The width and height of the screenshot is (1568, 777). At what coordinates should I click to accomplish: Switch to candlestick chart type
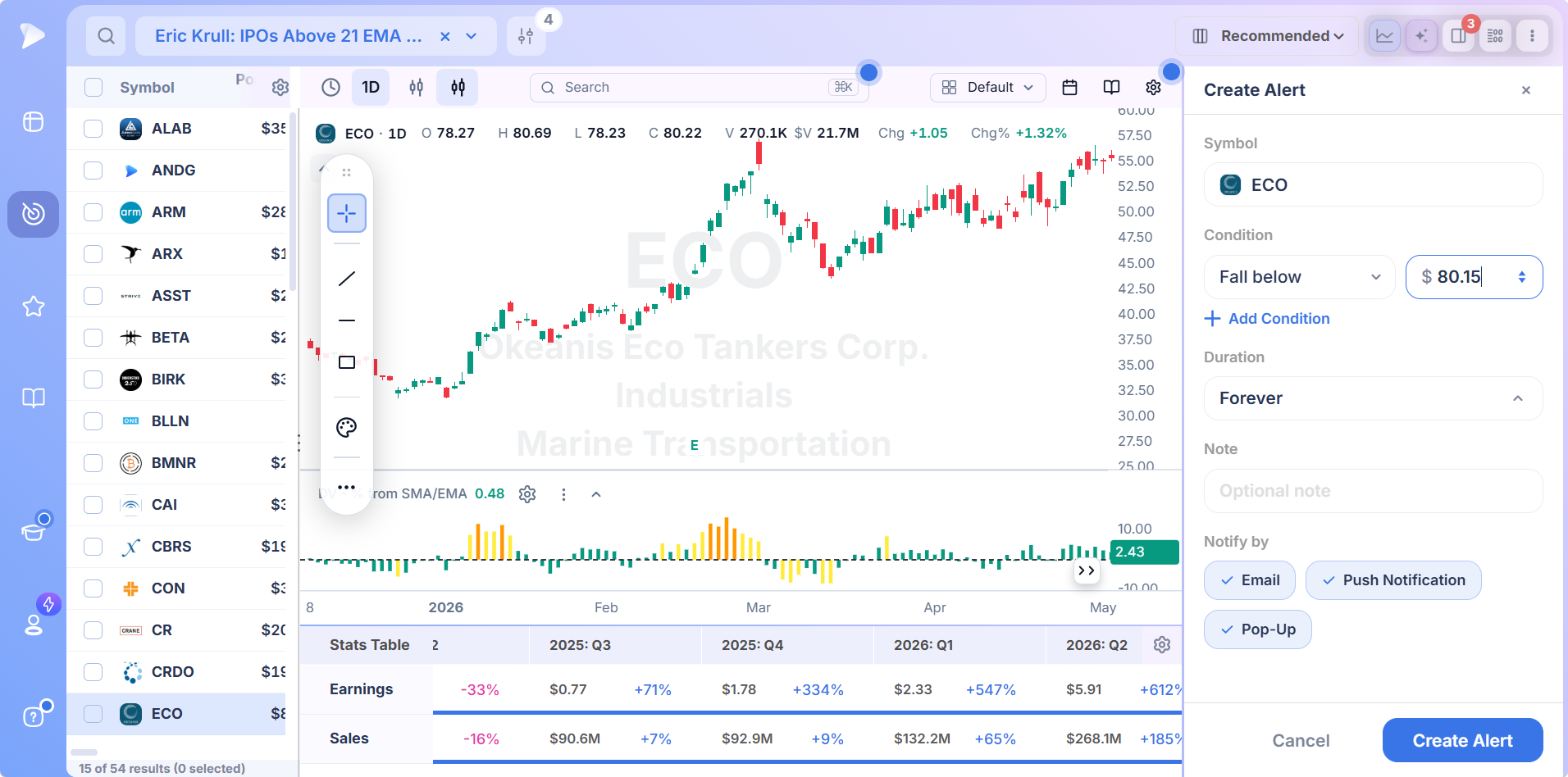pos(458,87)
